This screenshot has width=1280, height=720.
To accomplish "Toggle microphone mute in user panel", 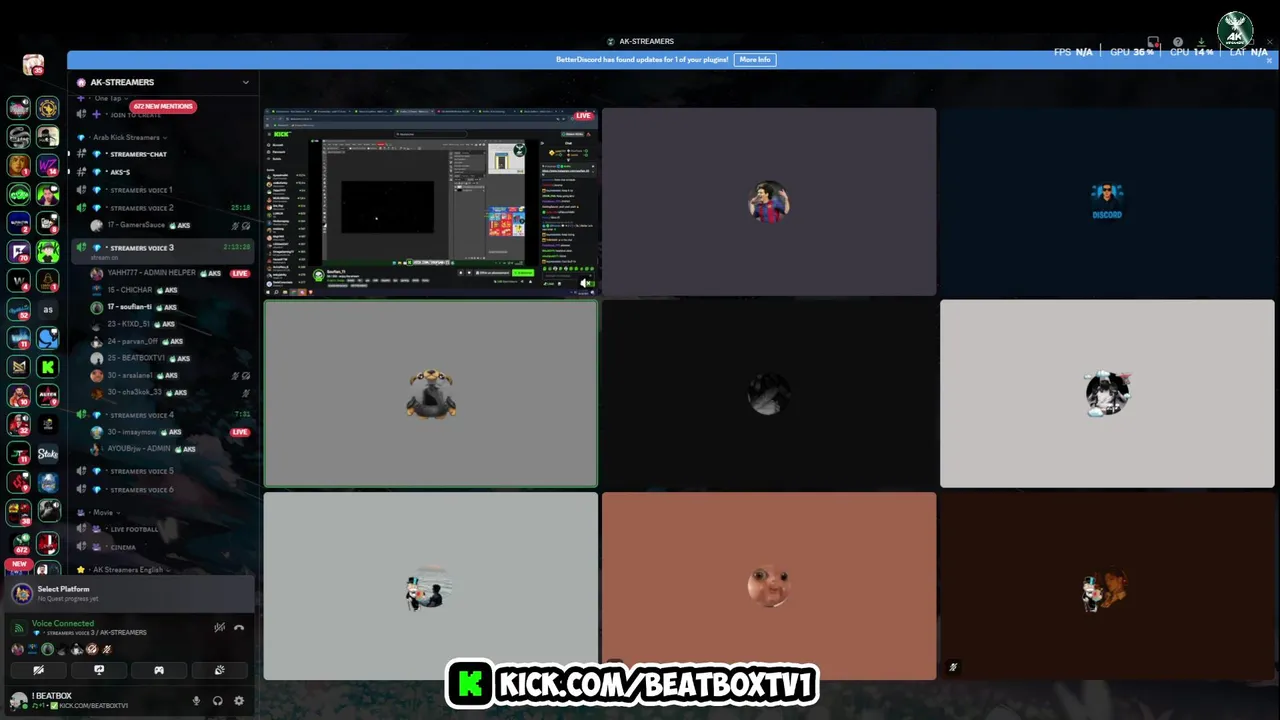I will (196, 700).
